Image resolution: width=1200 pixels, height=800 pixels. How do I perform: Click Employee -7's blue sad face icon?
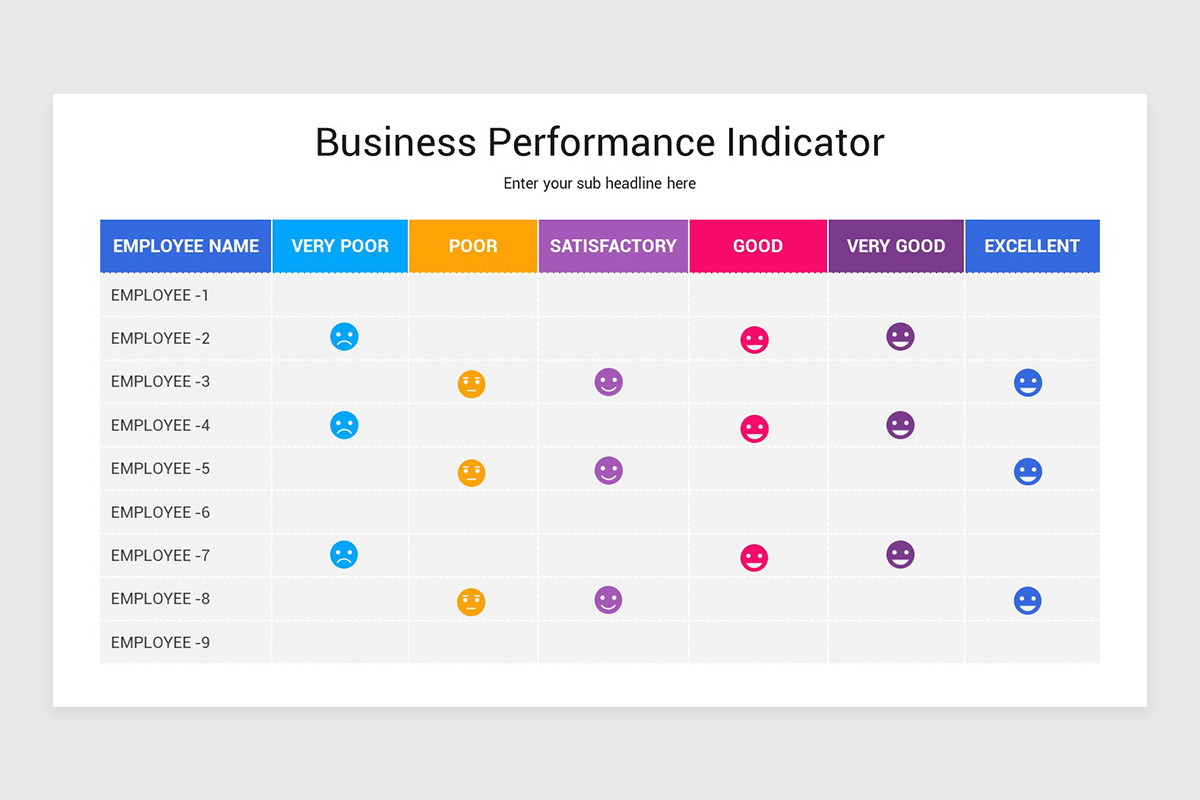pos(344,555)
